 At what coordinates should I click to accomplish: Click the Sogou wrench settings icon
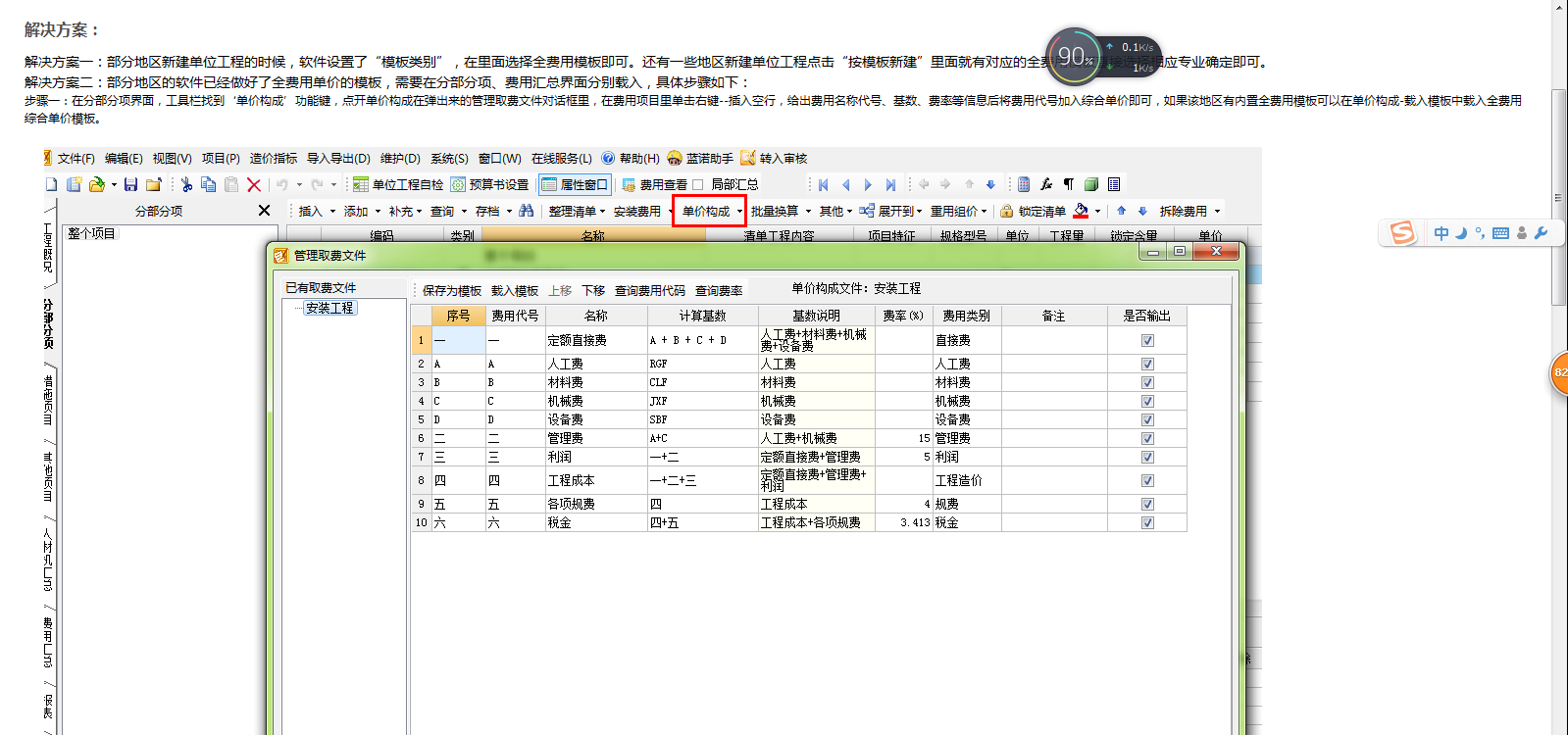pos(1541,233)
